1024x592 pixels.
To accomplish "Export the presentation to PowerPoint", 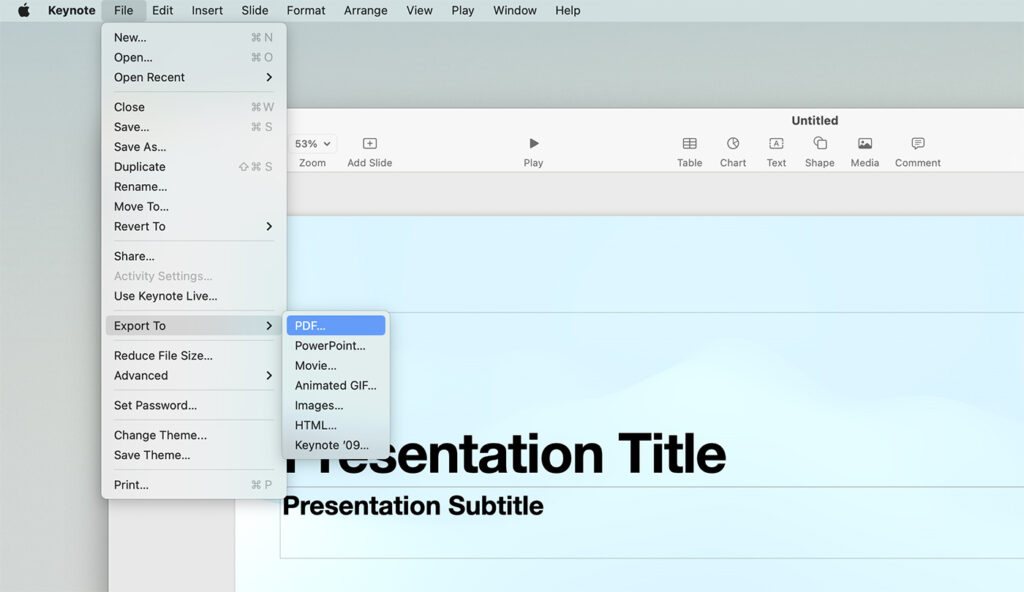I will click(x=329, y=345).
